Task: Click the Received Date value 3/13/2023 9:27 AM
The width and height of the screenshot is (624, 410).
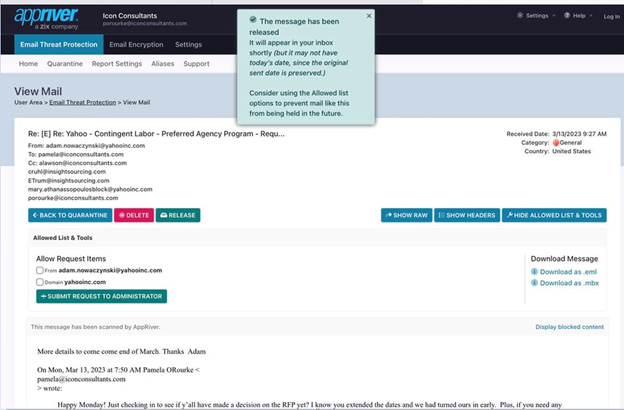Action: 579,134
